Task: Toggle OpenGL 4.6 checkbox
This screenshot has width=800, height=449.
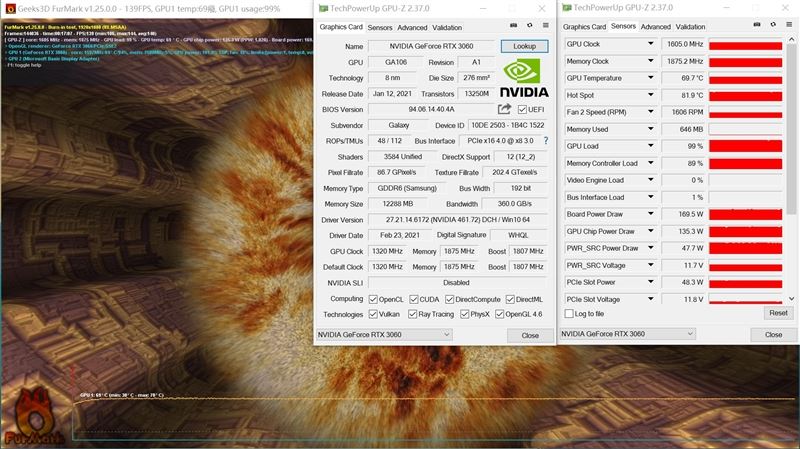Action: coord(499,314)
